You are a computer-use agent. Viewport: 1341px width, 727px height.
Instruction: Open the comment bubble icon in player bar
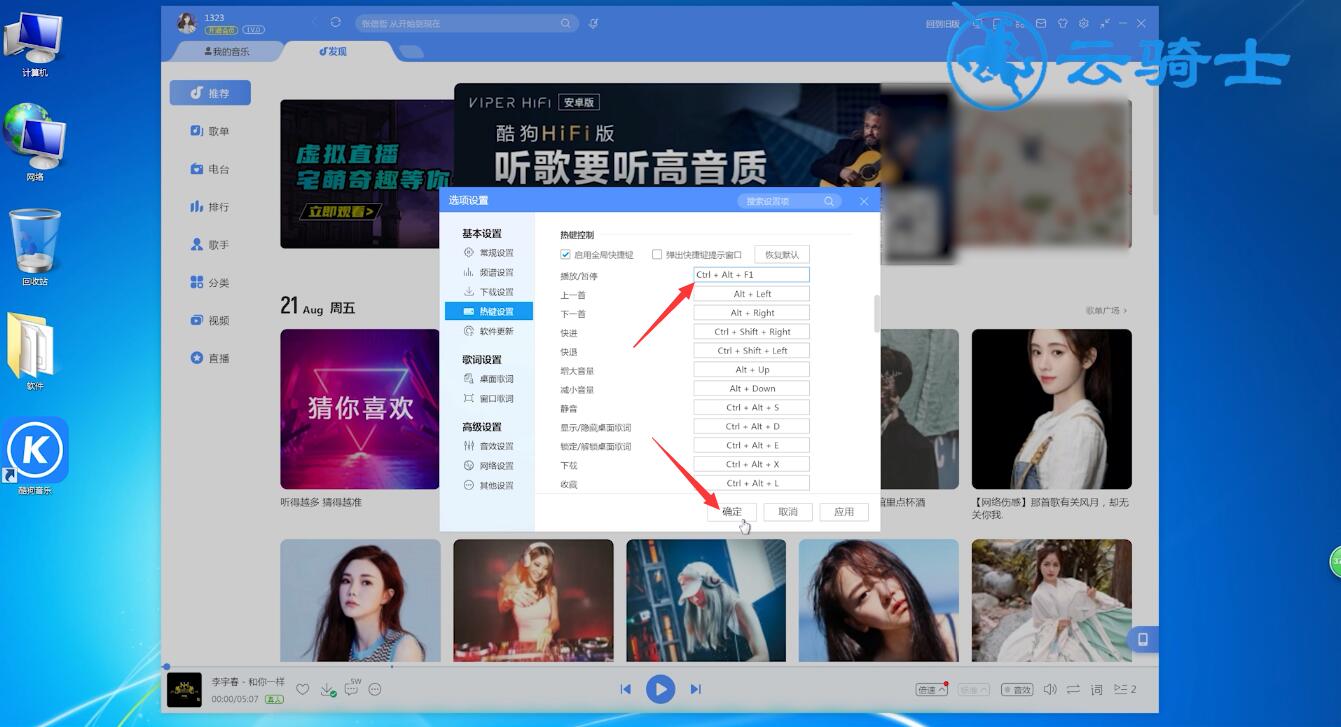(x=351, y=688)
